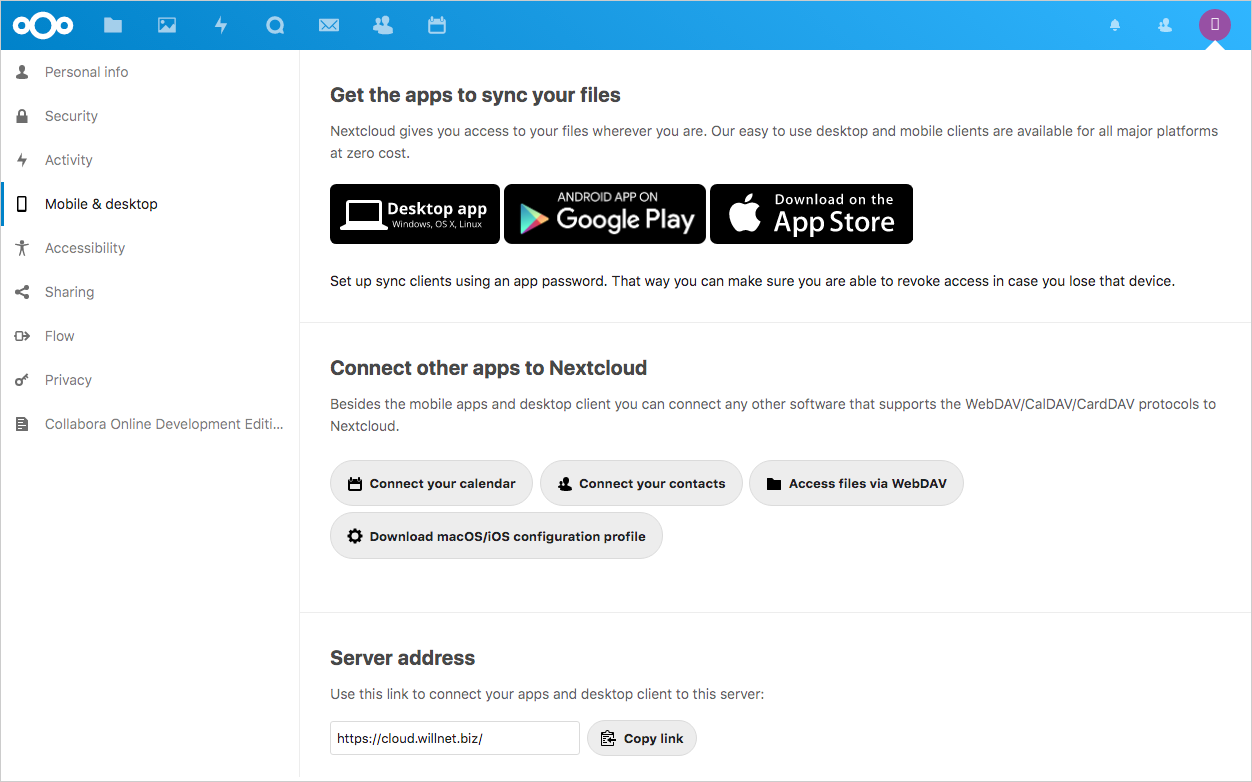Image resolution: width=1252 pixels, height=782 pixels.
Task: Open the Talk chat icon
Action: pyautogui.click(x=275, y=25)
